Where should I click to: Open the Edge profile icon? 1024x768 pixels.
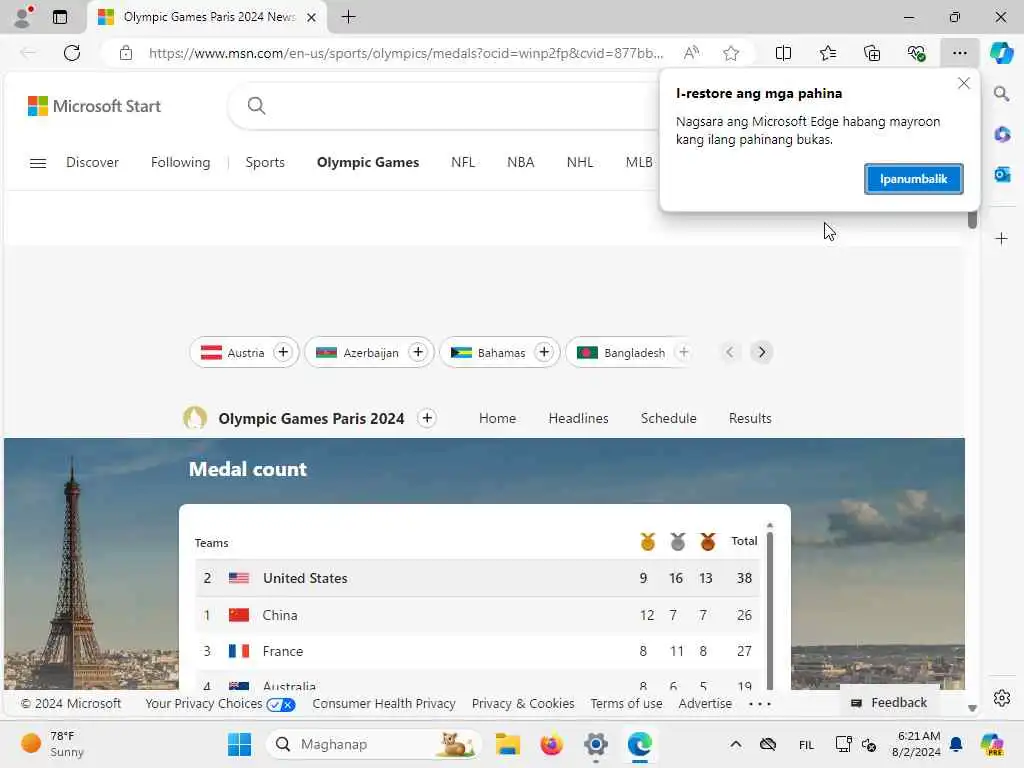pyautogui.click(x=24, y=16)
